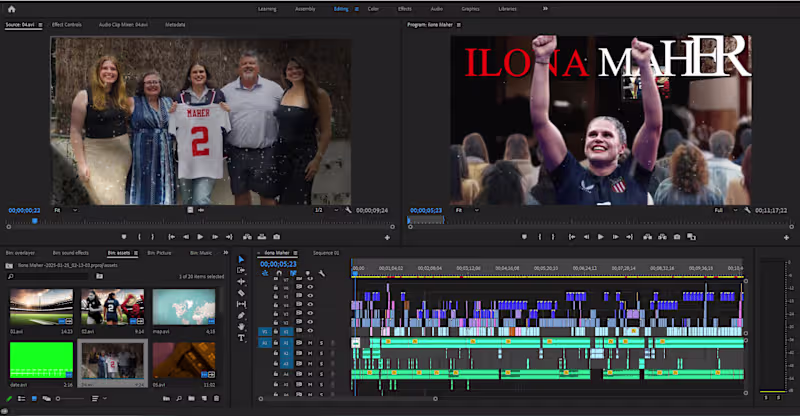Export frame from Program monitor
Viewport: 800px width, 416px height.
pos(677,237)
